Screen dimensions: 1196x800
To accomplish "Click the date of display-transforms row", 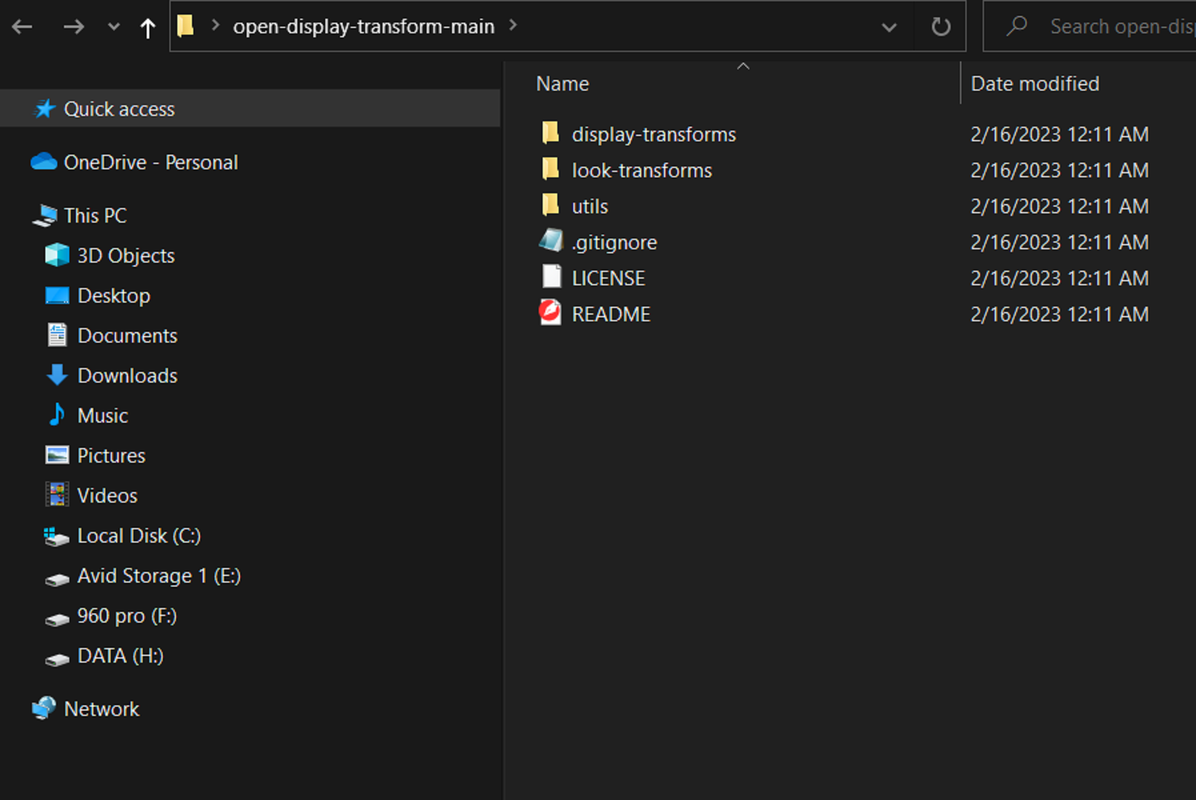I will click(x=1059, y=134).
